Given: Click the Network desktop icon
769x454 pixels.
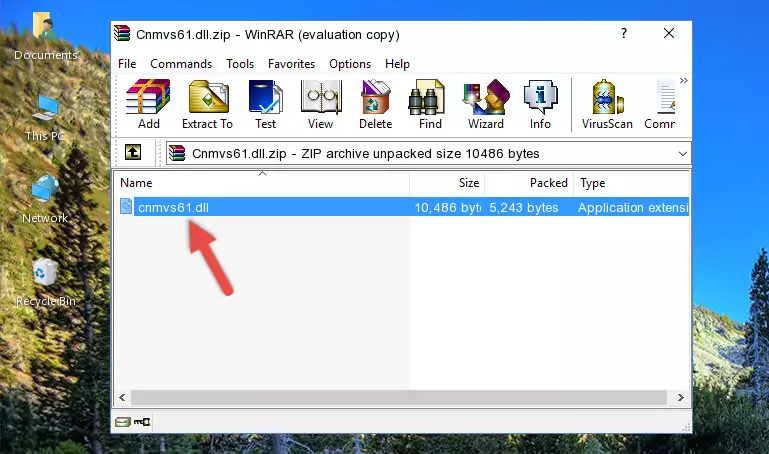Looking at the screenshot, I should 45,200.
